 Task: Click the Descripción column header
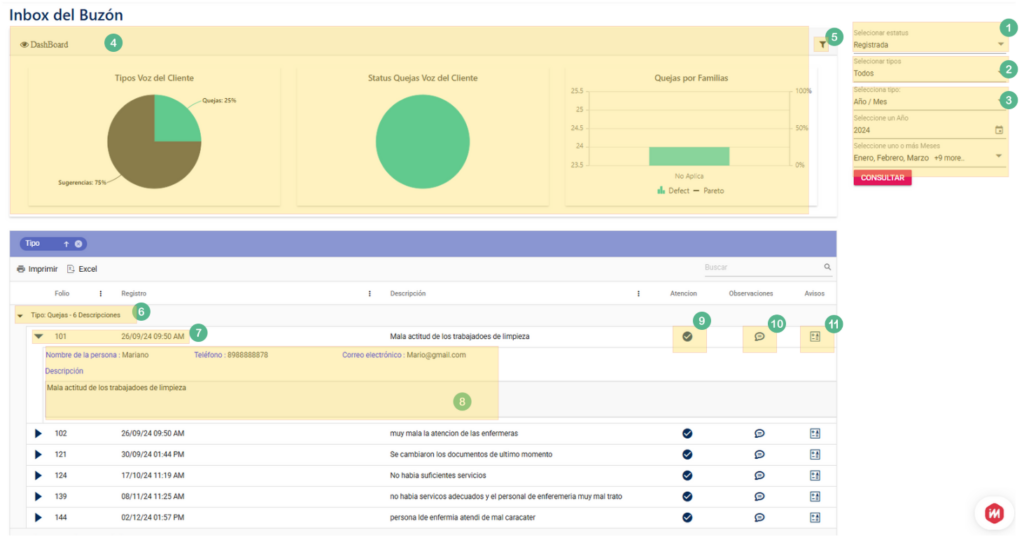(x=408, y=294)
